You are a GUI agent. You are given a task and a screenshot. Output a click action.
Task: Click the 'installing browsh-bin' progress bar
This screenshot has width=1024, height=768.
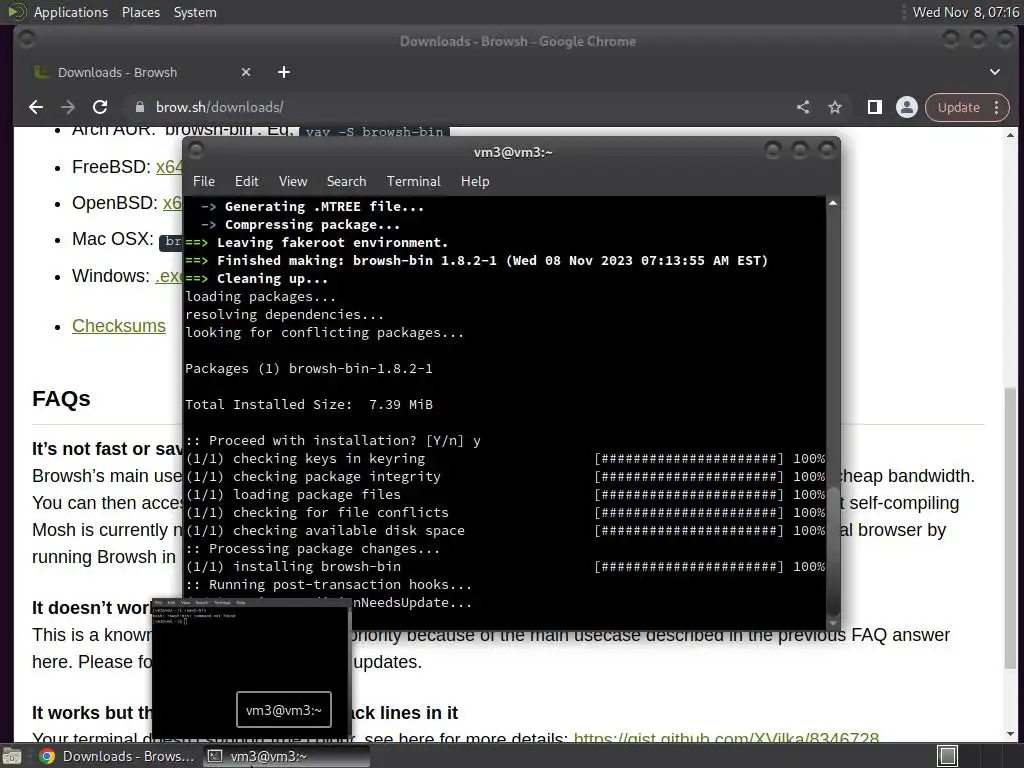(688, 566)
